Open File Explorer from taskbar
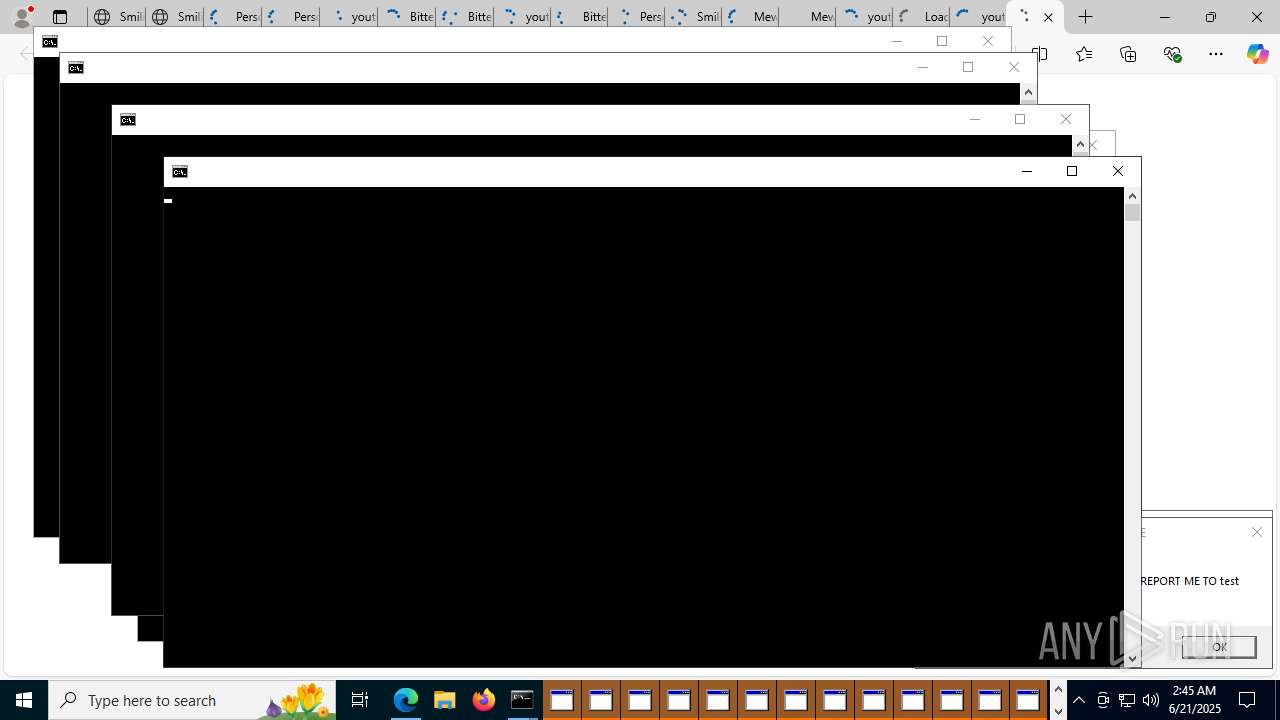The image size is (1280, 720). point(444,700)
